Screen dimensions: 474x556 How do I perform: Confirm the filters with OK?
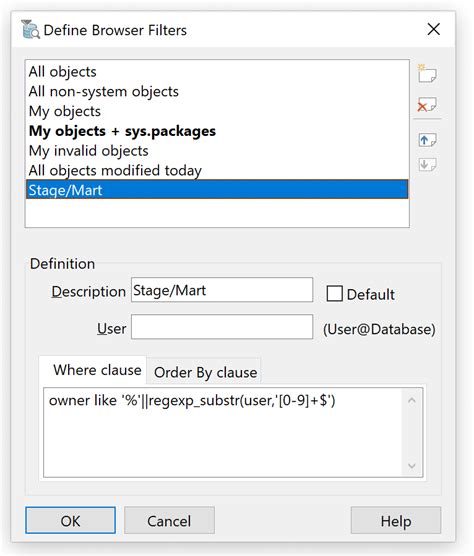tap(70, 521)
